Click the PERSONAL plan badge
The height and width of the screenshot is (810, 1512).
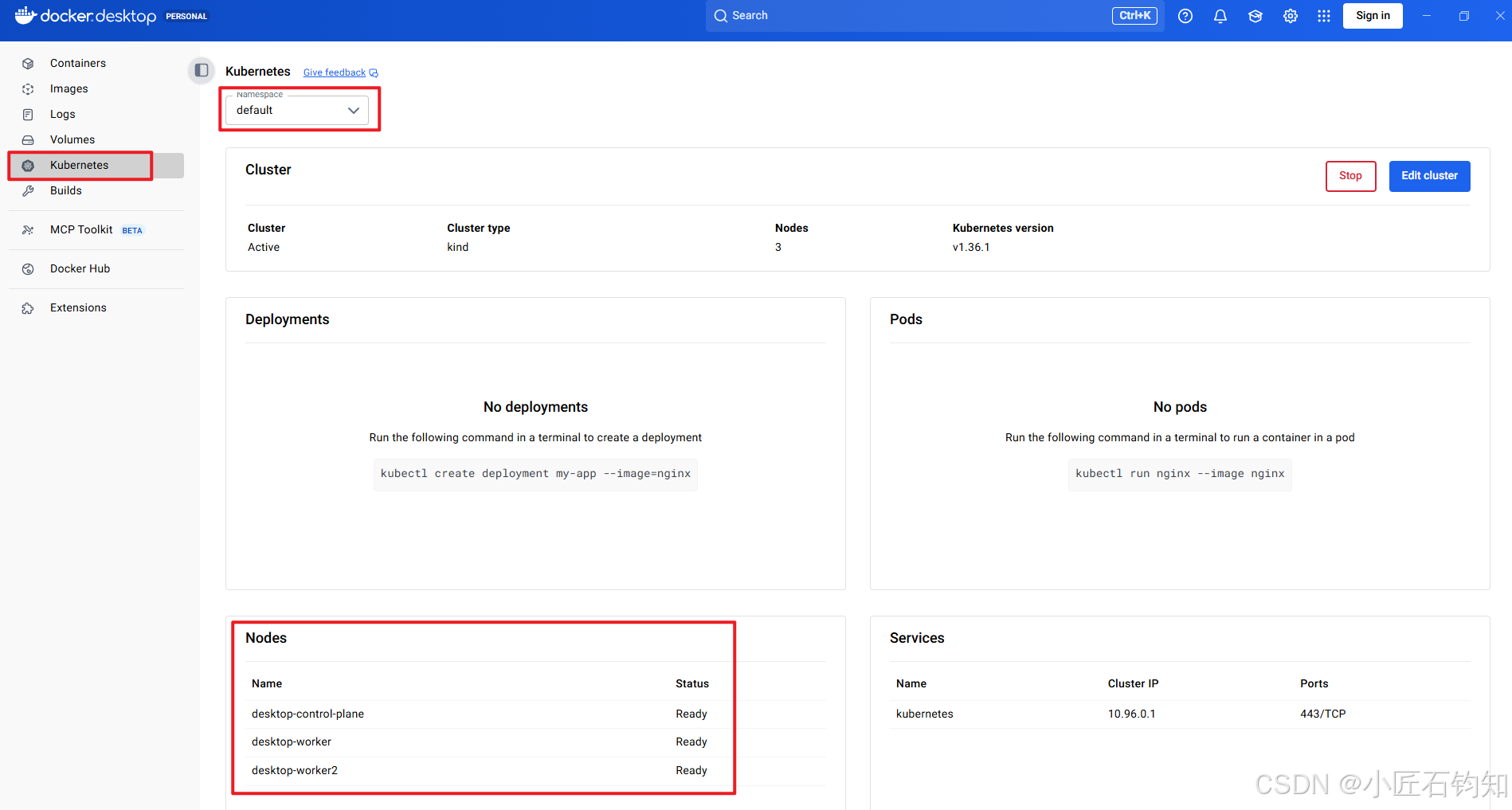[x=186, y=16]
